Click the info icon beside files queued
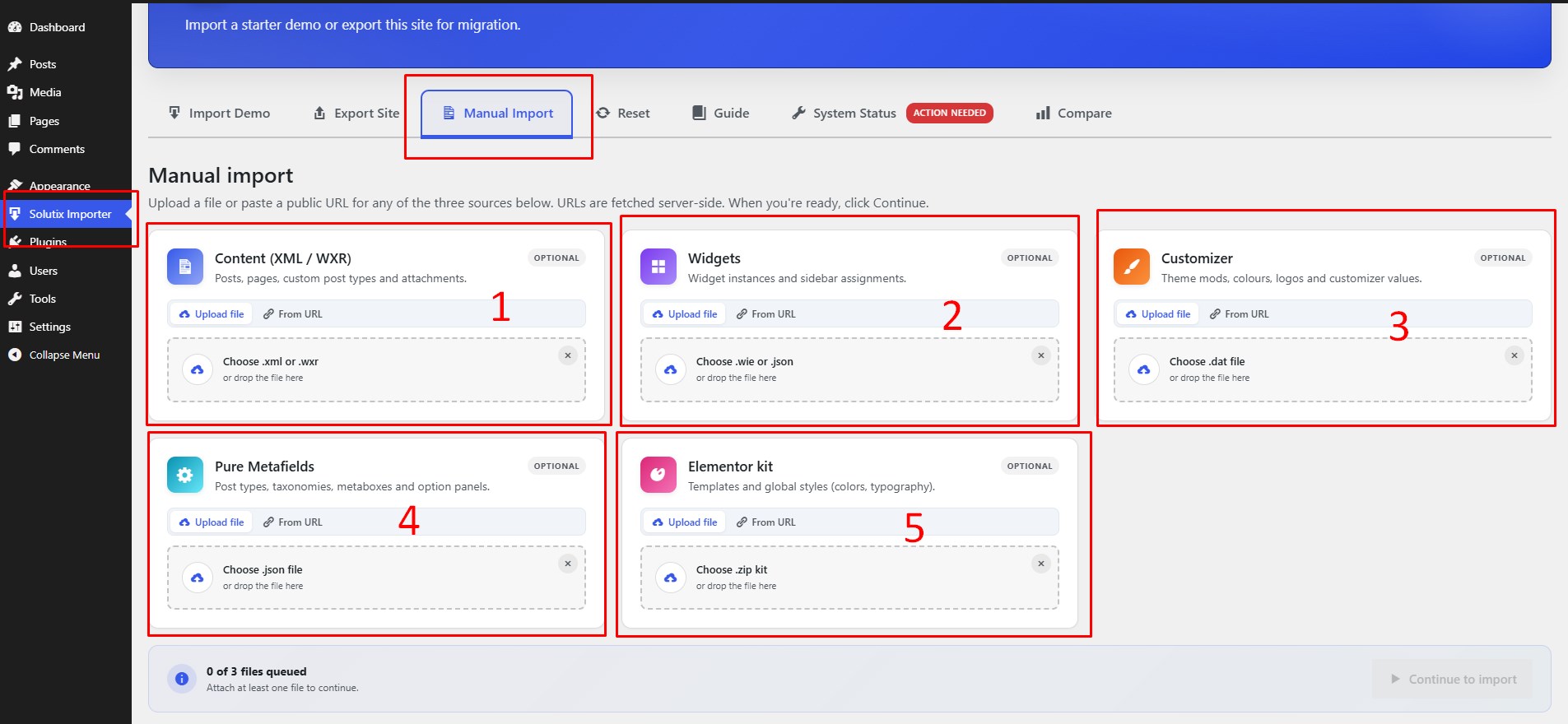Image resolution: width=1568 pixels, height=724 pixels. coord(182,679)
